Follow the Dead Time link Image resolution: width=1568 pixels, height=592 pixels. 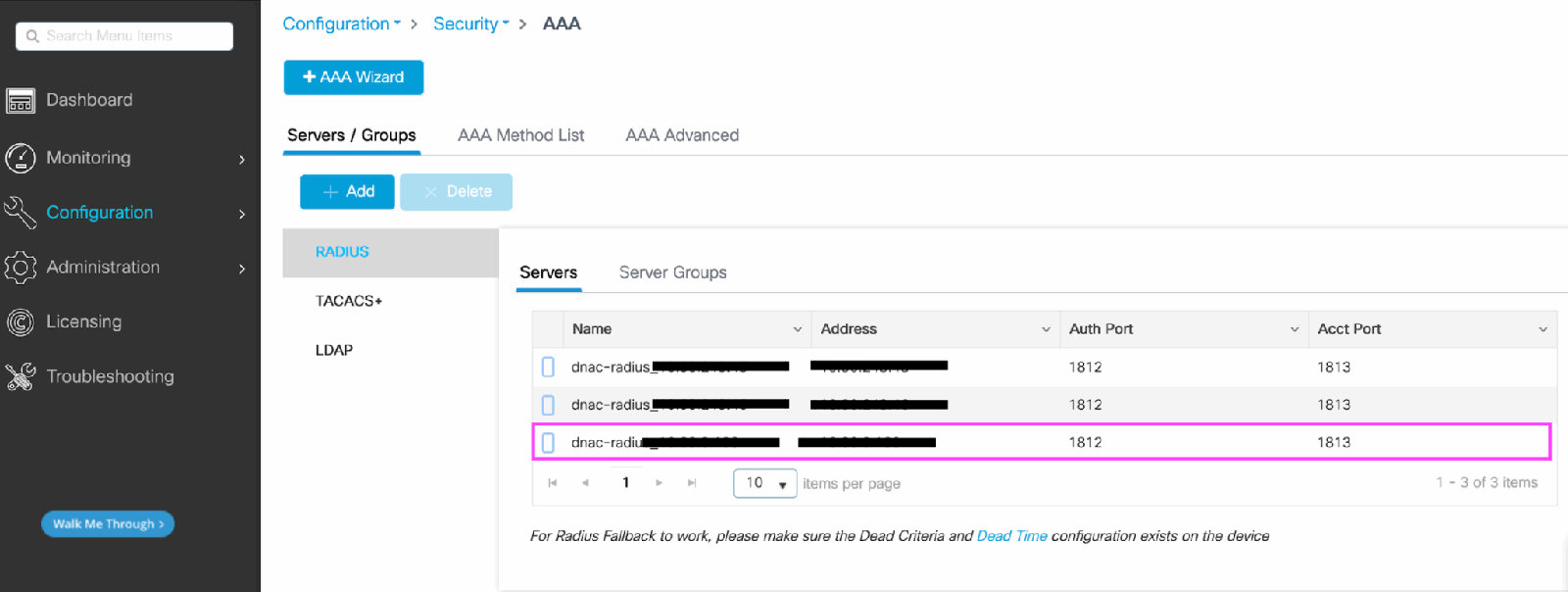1012,536
